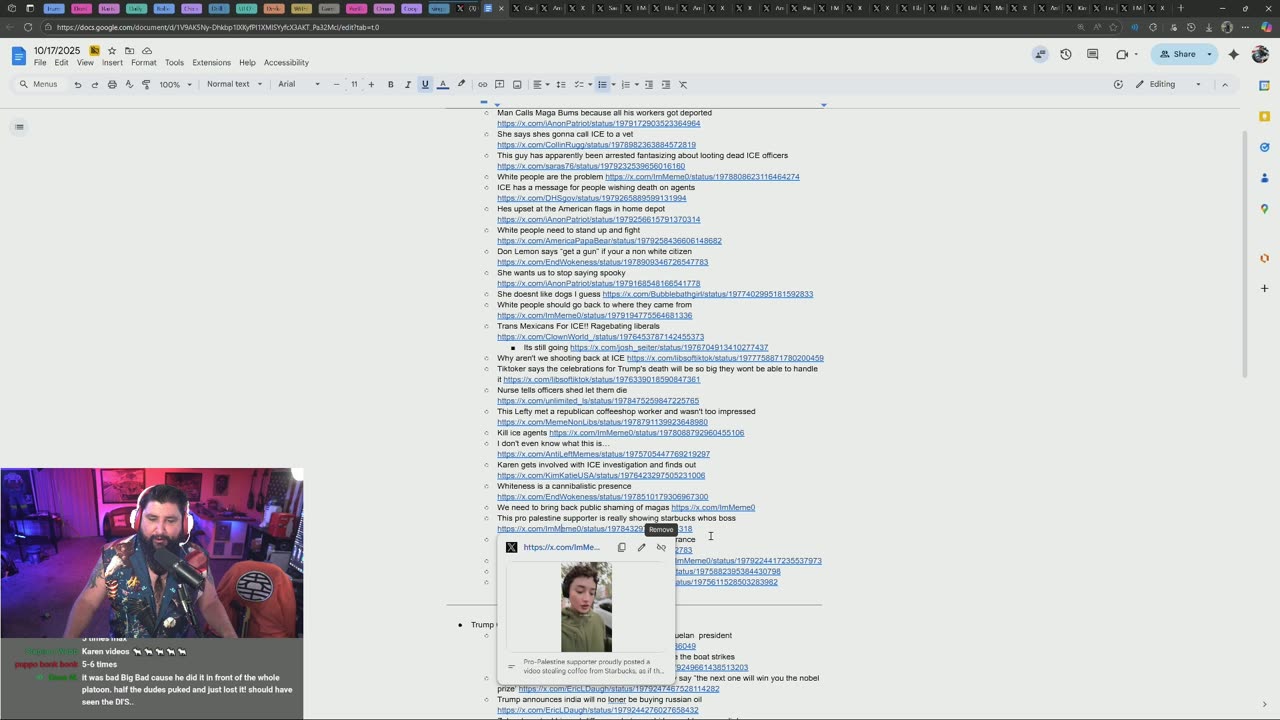Copy the link in the preview card

pyautogui.click(x=621, y=547)
